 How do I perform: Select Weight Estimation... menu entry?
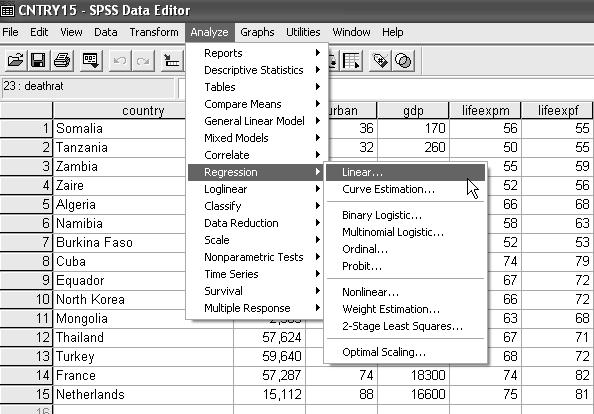click(405, 309)
